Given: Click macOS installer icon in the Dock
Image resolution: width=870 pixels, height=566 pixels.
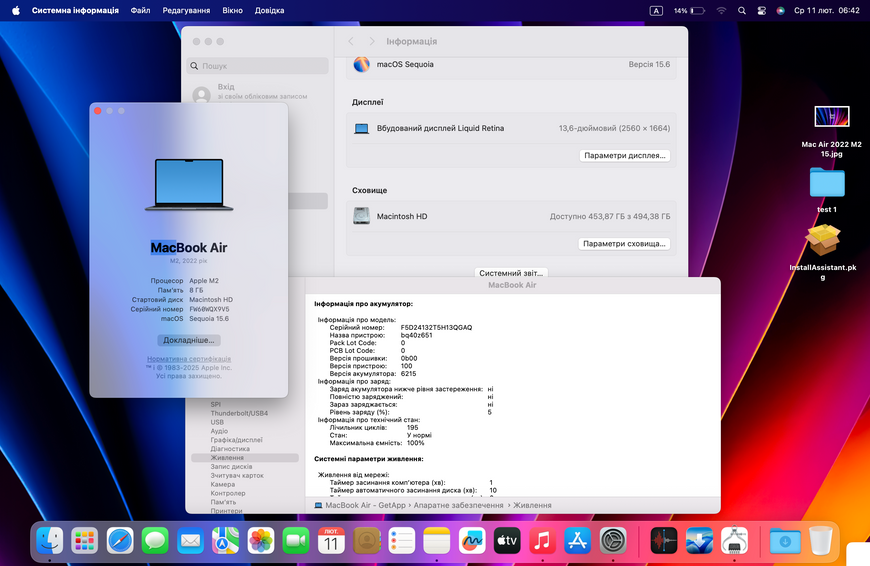Looking at the screenshot, I should pyautogui.click(x=699, y=540).
